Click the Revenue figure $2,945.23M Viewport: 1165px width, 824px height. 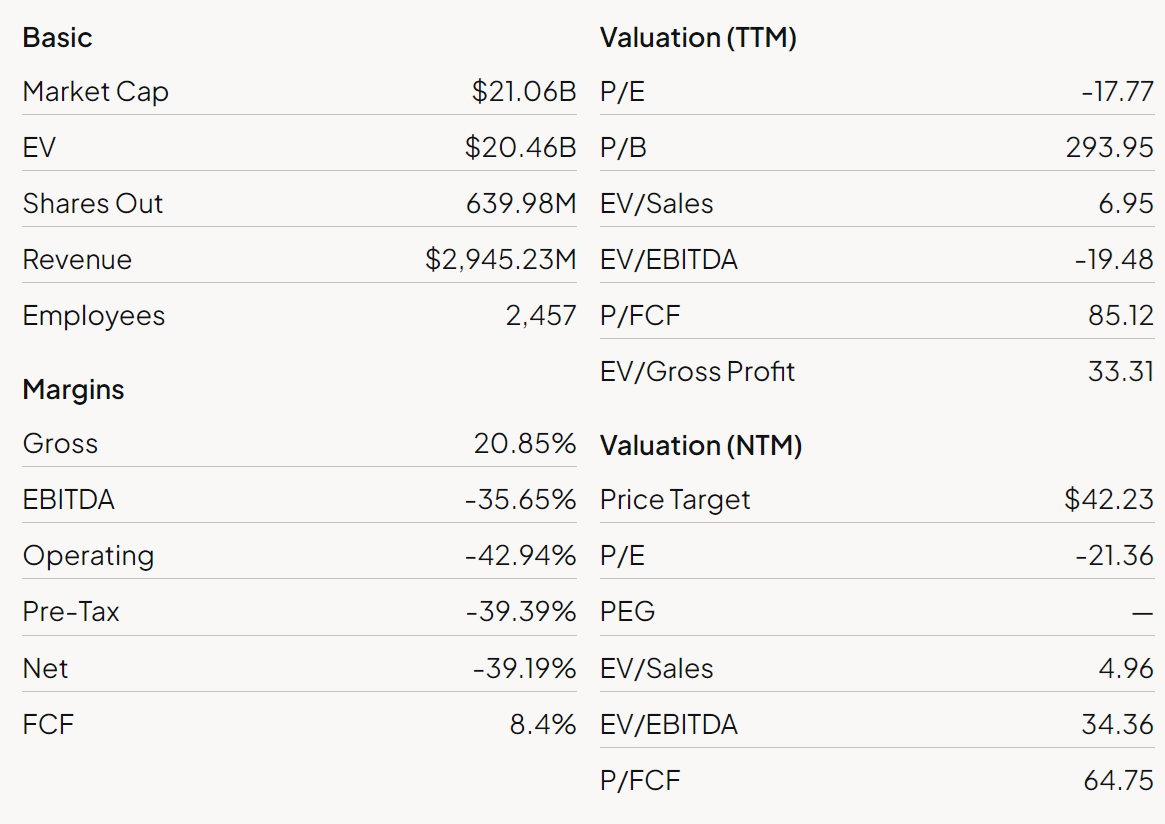[x=500, y=260]
